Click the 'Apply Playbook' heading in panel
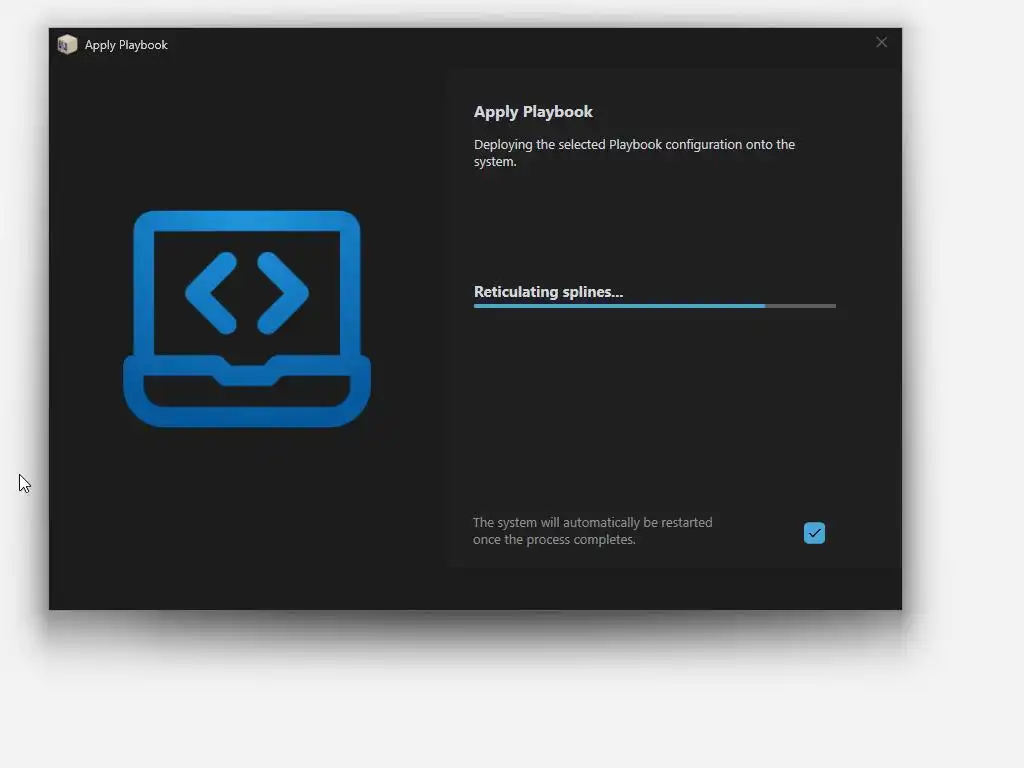Viewport: 1024px width, 768px height. click(x=533, y=112)
